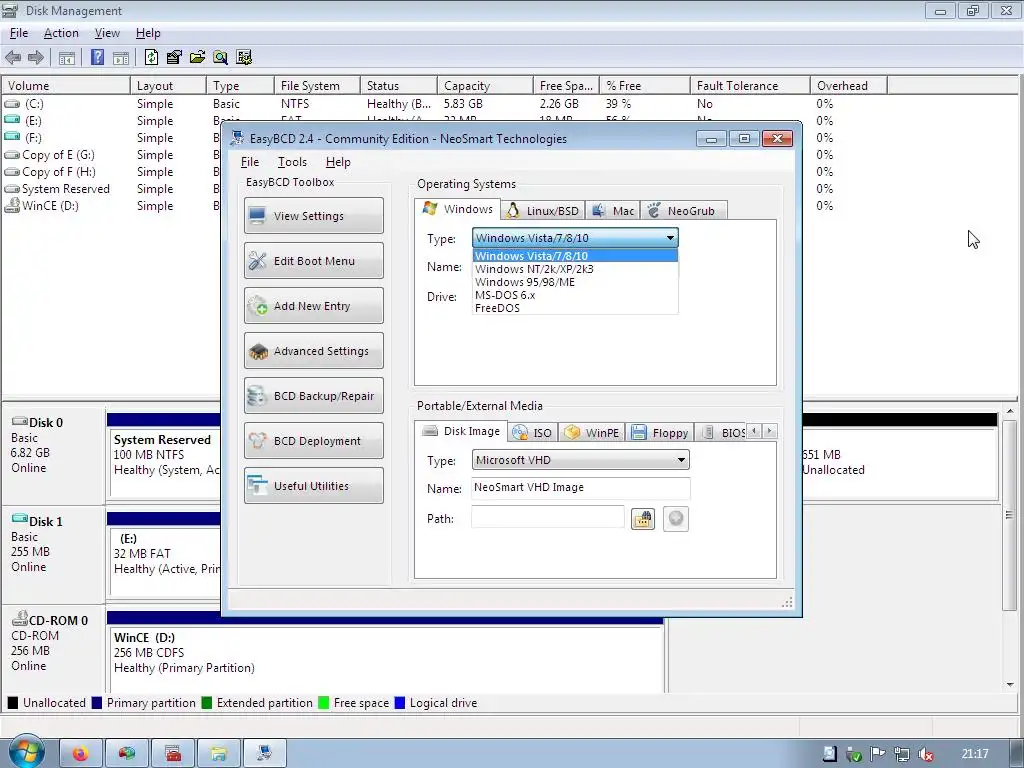
Task: Switch to the Linux/BSD tab
Action: click(543, 210)
